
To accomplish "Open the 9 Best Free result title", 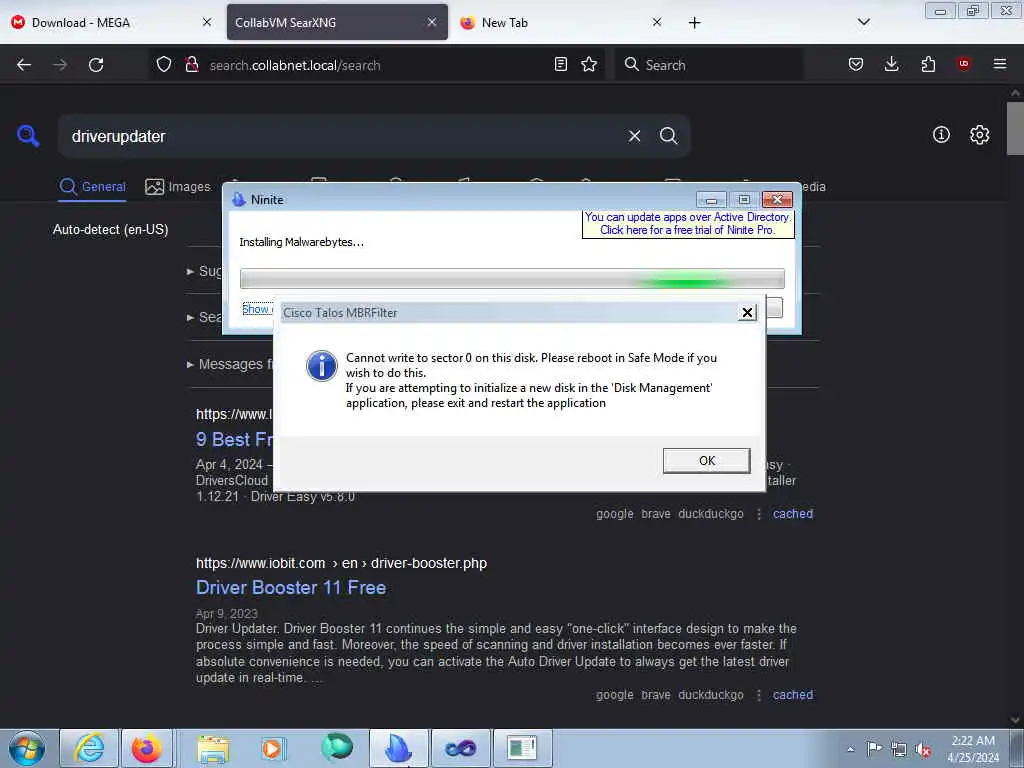I will point(234,440).
